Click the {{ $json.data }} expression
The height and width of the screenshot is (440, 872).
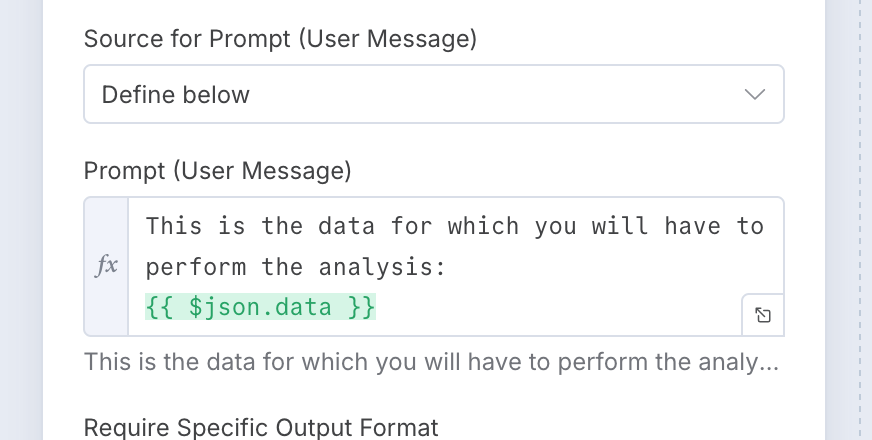[x=260, y=308]
